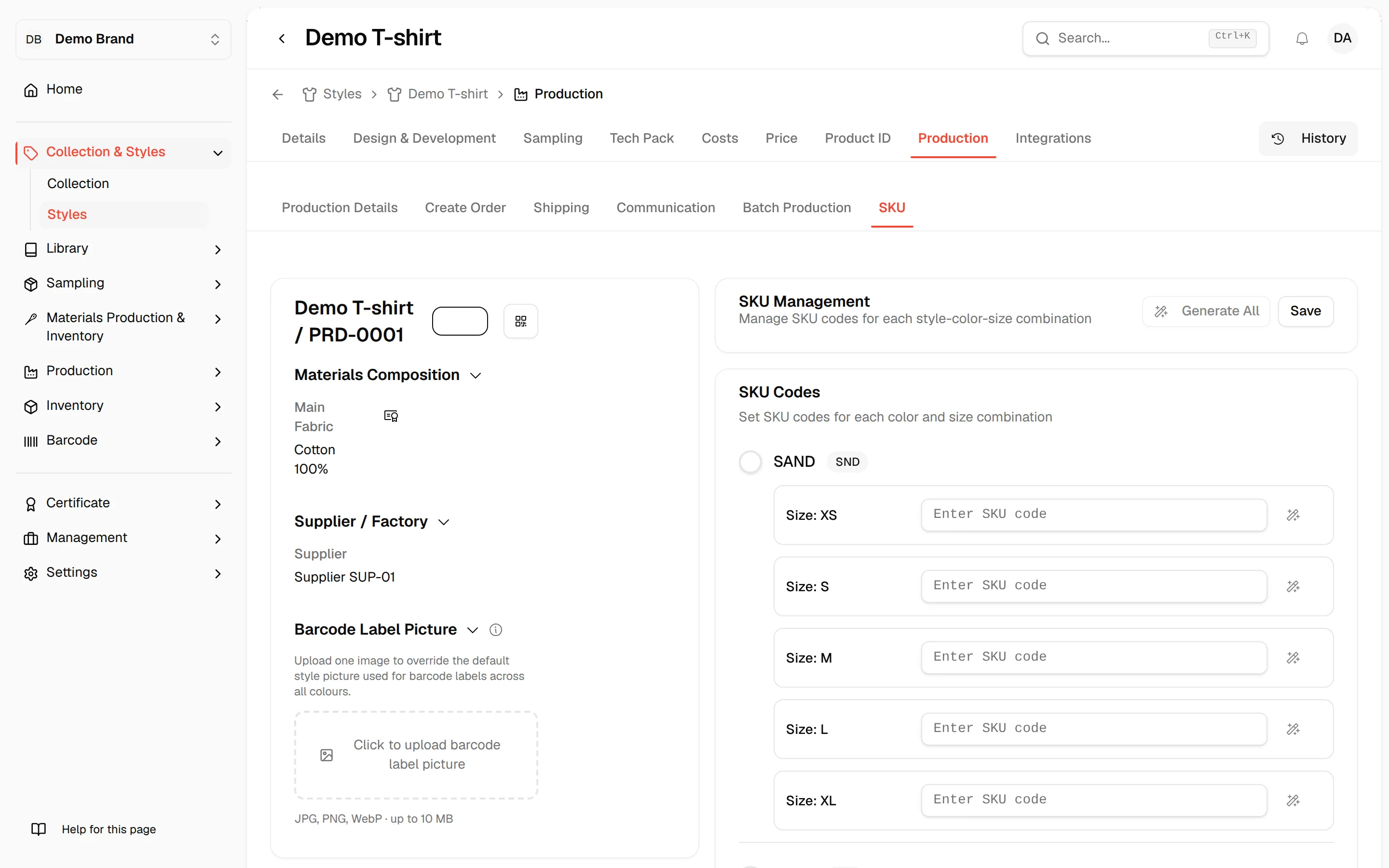Collapse the Materials Composition section
The width and height of the screenshot is (1389, 868).
pyautogui.click(x=475, y=376)
